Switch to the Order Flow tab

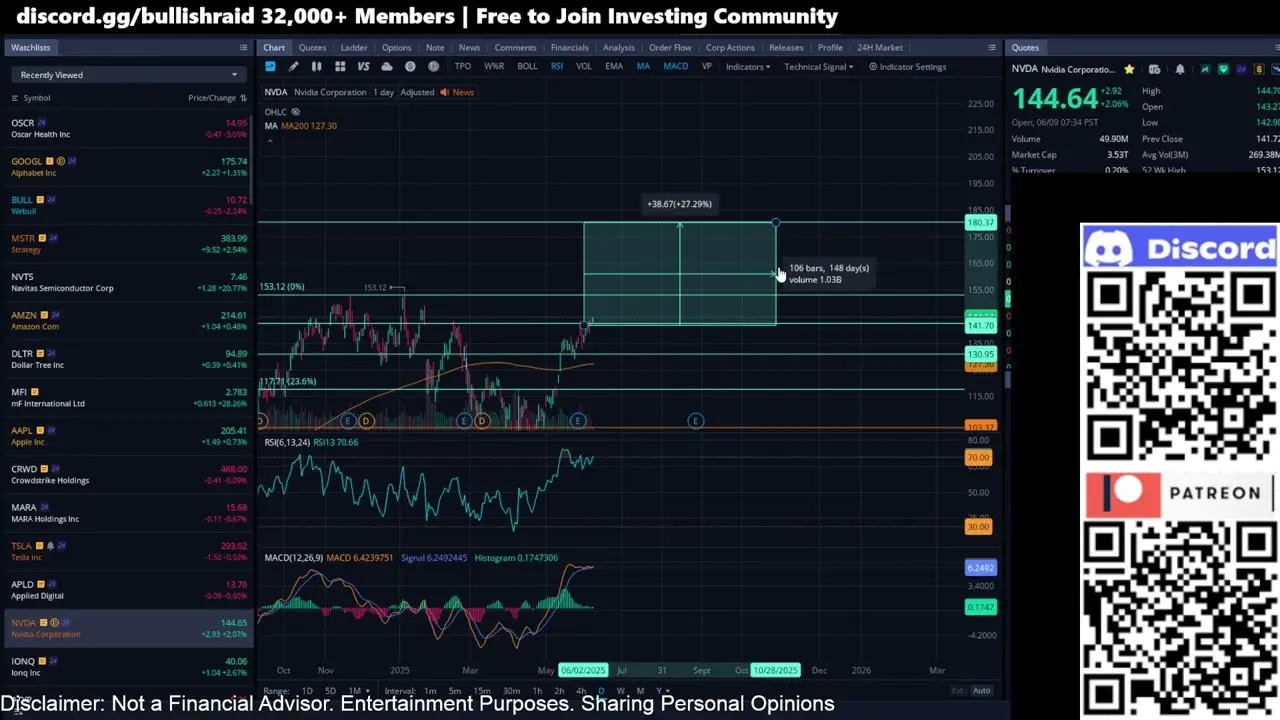[670, 47]
